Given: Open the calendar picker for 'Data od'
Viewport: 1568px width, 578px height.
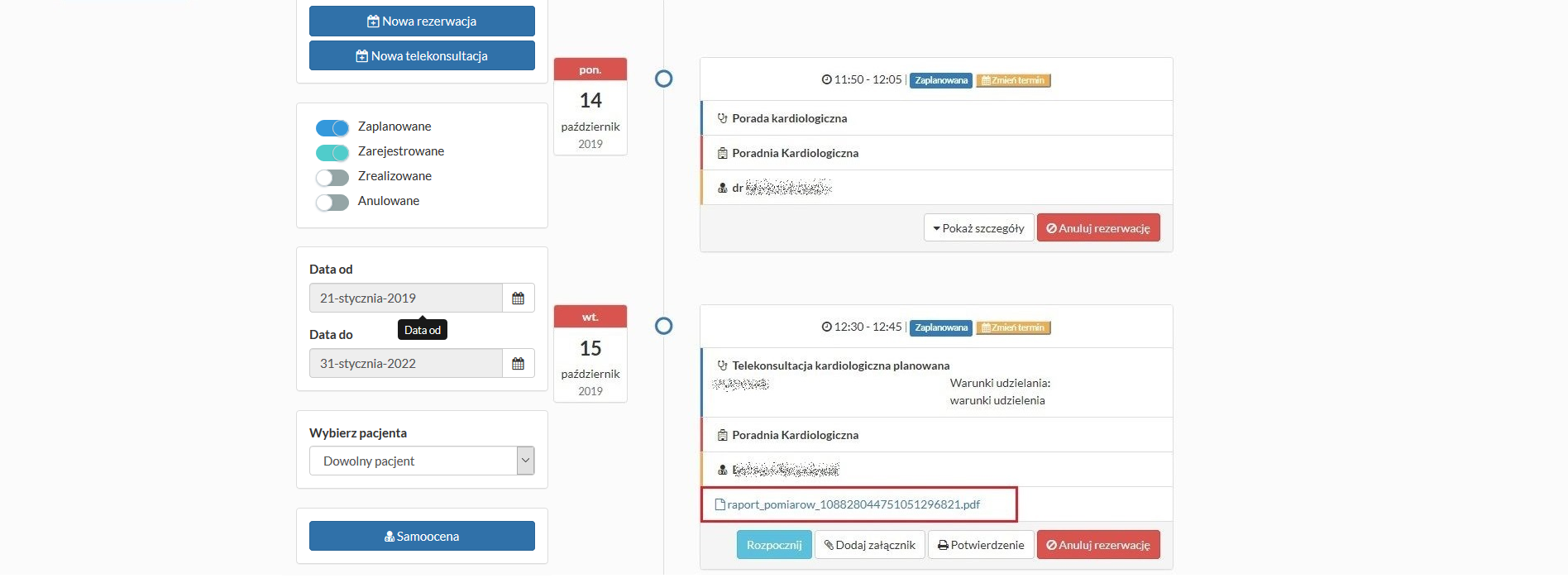Looking at the screenshot, I should click(519, 297).
